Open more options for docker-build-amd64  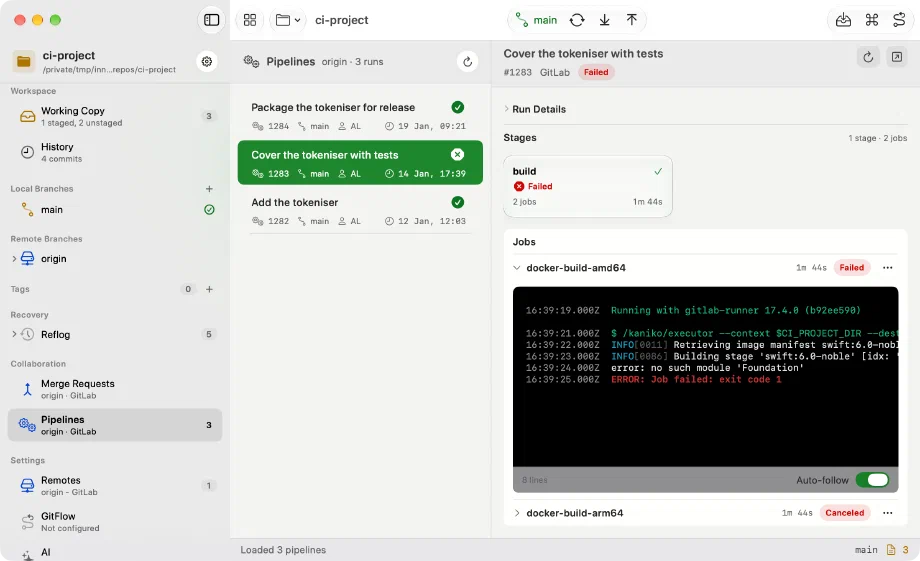pos(887,268)
